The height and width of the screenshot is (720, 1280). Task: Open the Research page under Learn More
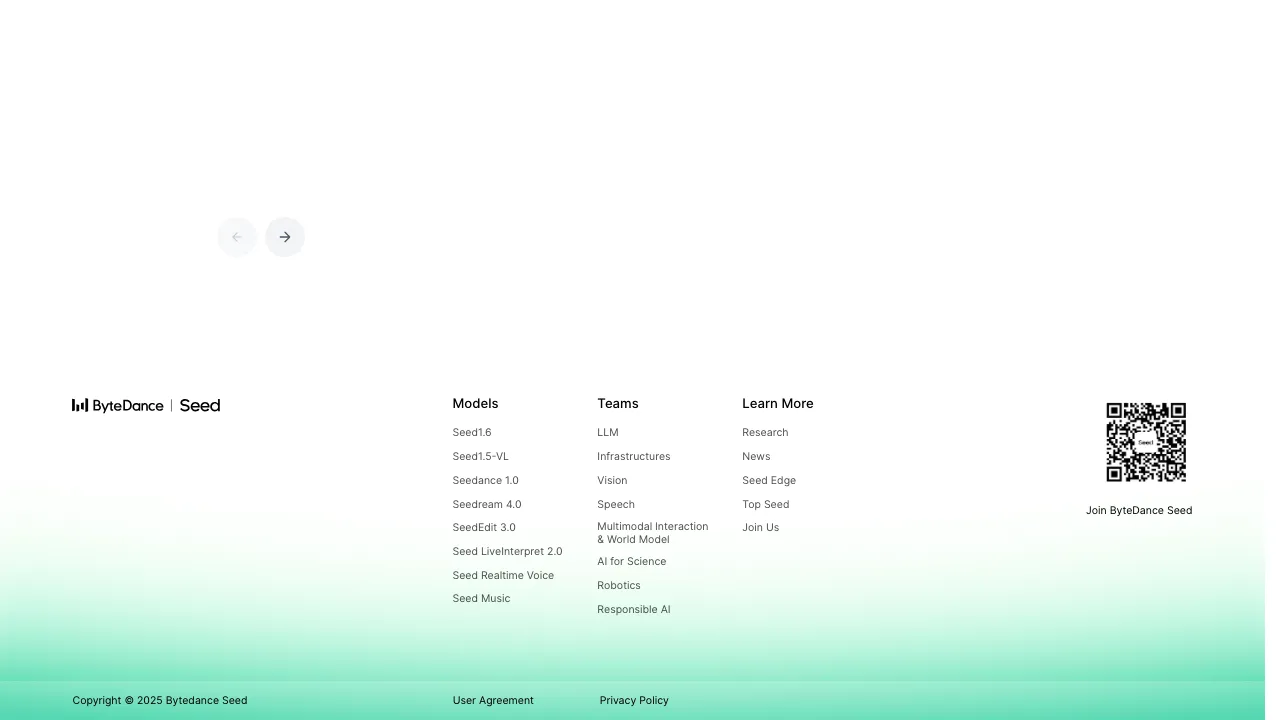(x=765, y=432)
